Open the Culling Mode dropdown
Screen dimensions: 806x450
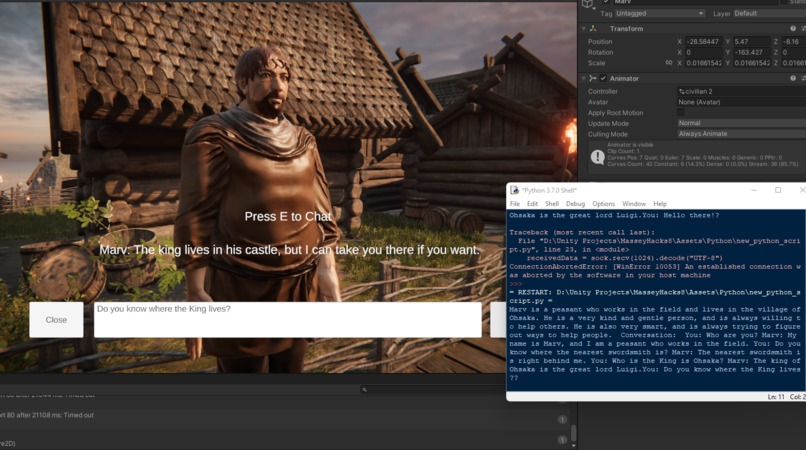741,134
